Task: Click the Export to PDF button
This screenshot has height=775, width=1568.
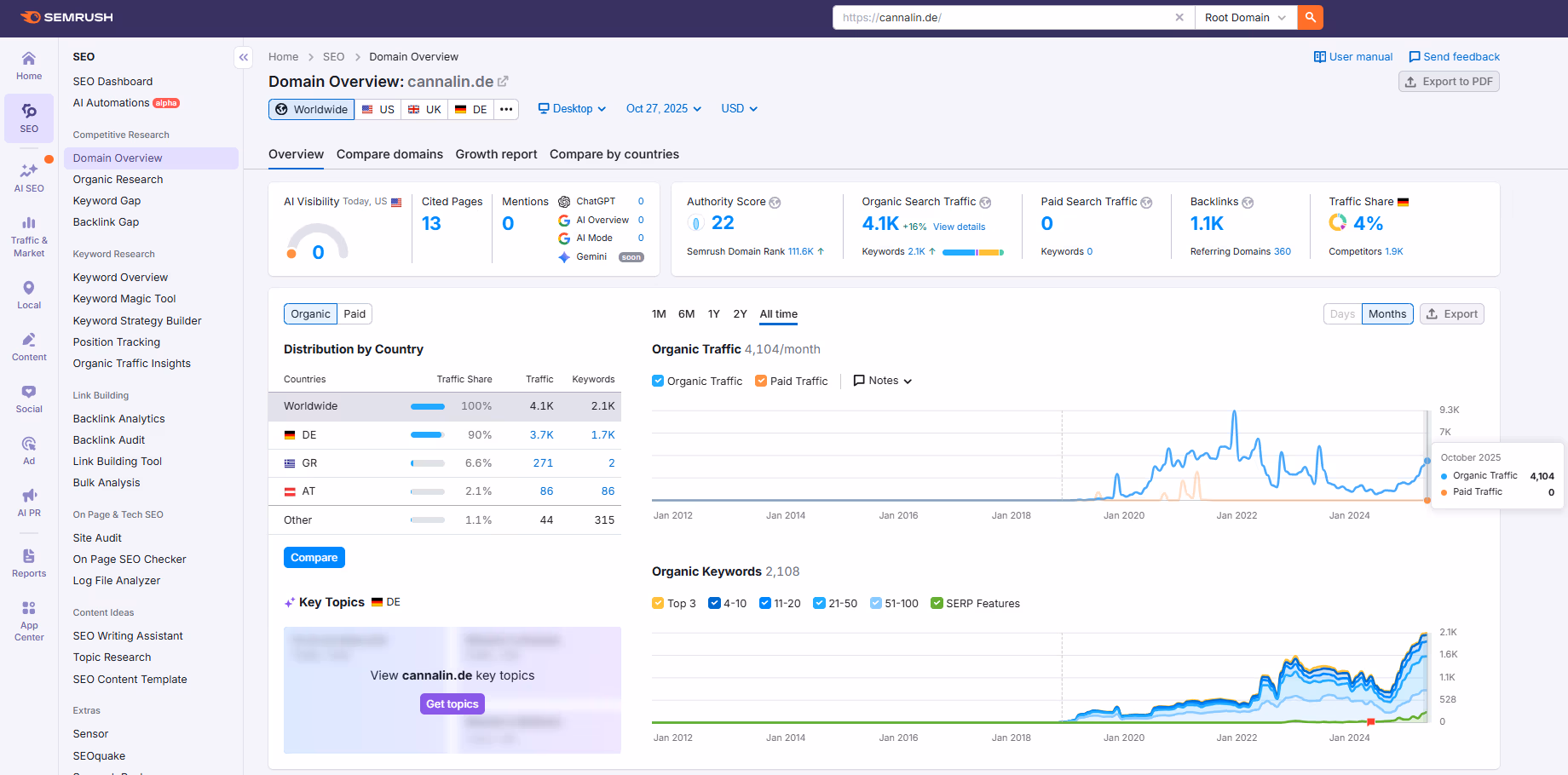Action: click(x=1449, y=82)
